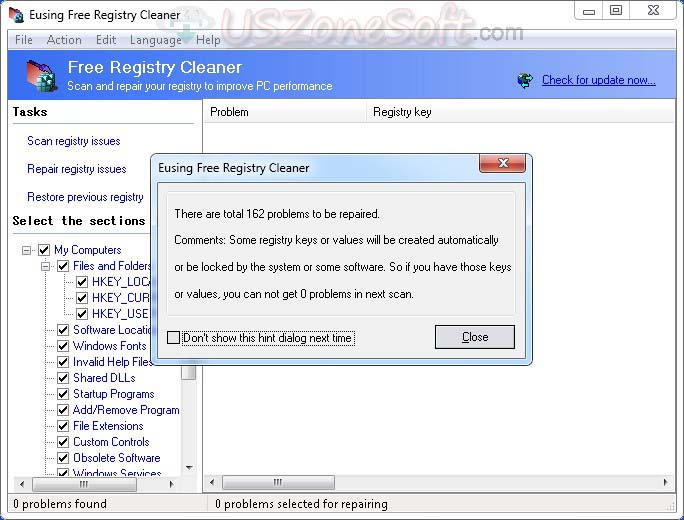
Task: Collapse the My Computers tree node
Action: click(x=27, y=250)
